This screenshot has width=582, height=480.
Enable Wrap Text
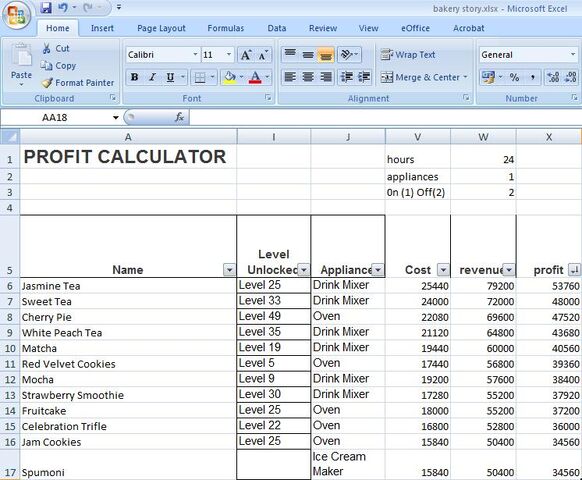pos(408,55)
